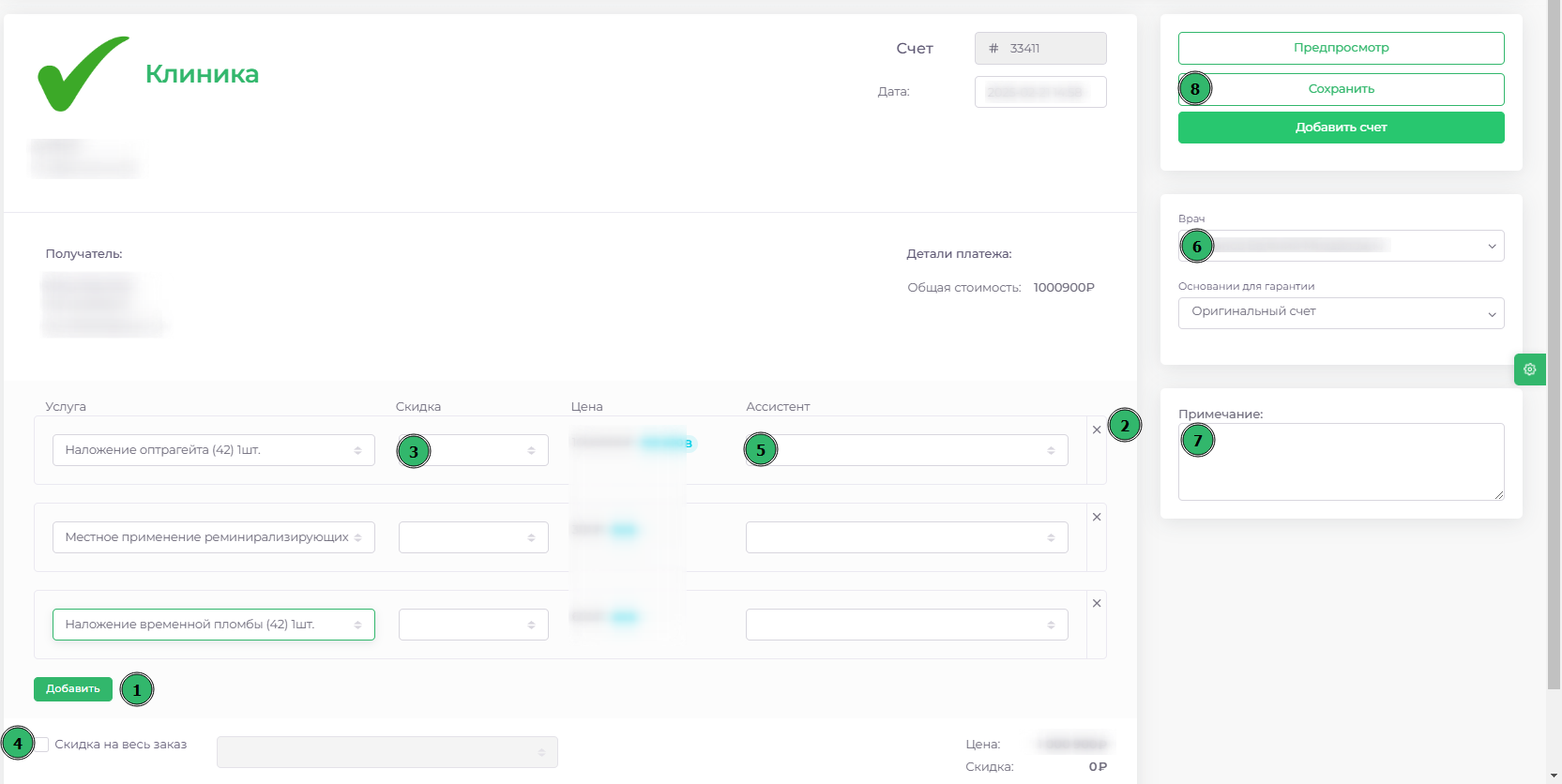Enable Скидка на весь заказ checkbox
1562x784 pixels.
42,745
